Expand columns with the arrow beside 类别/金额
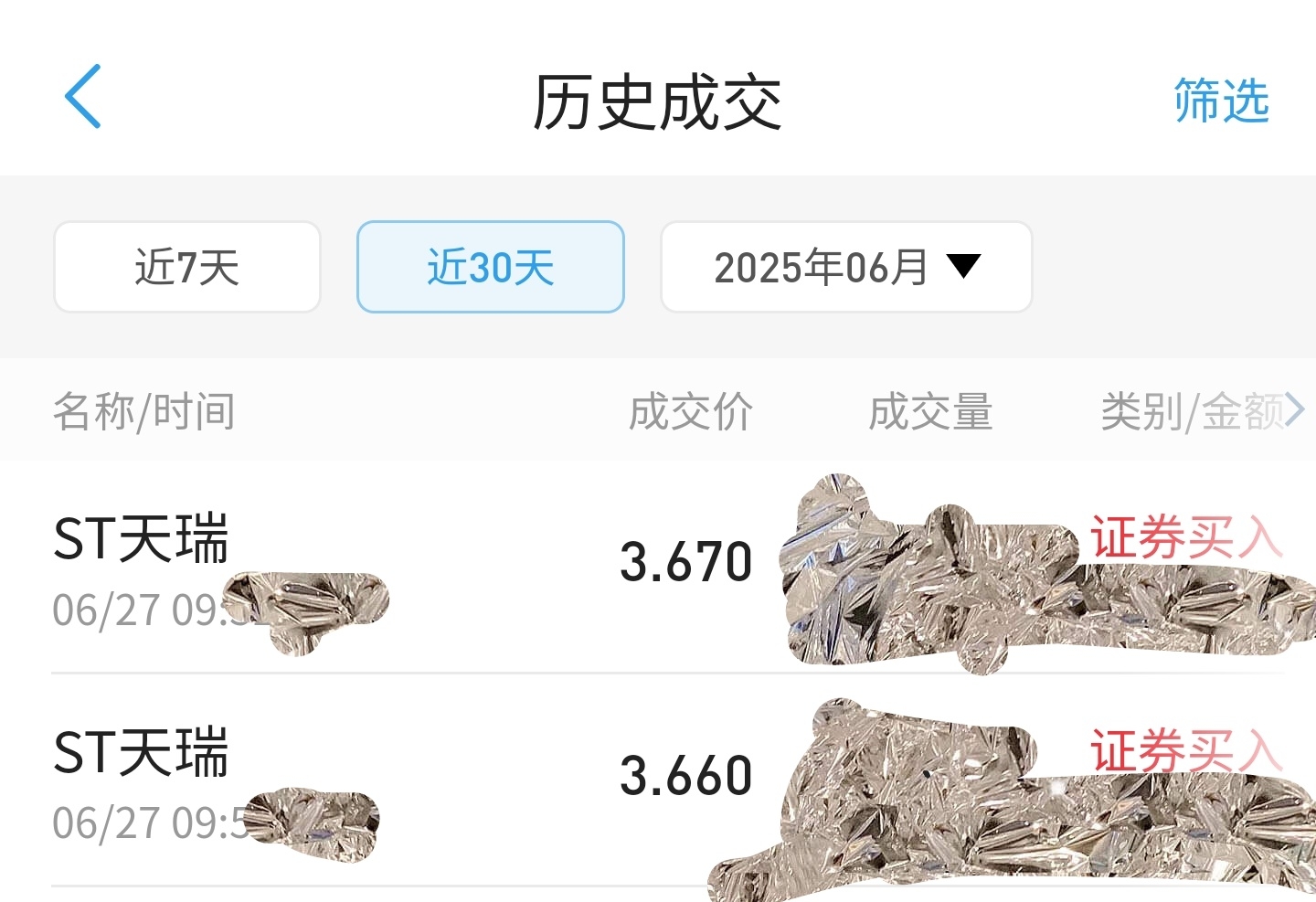The width and height of the screenshot is (1316, 902). click(1294, 410)
